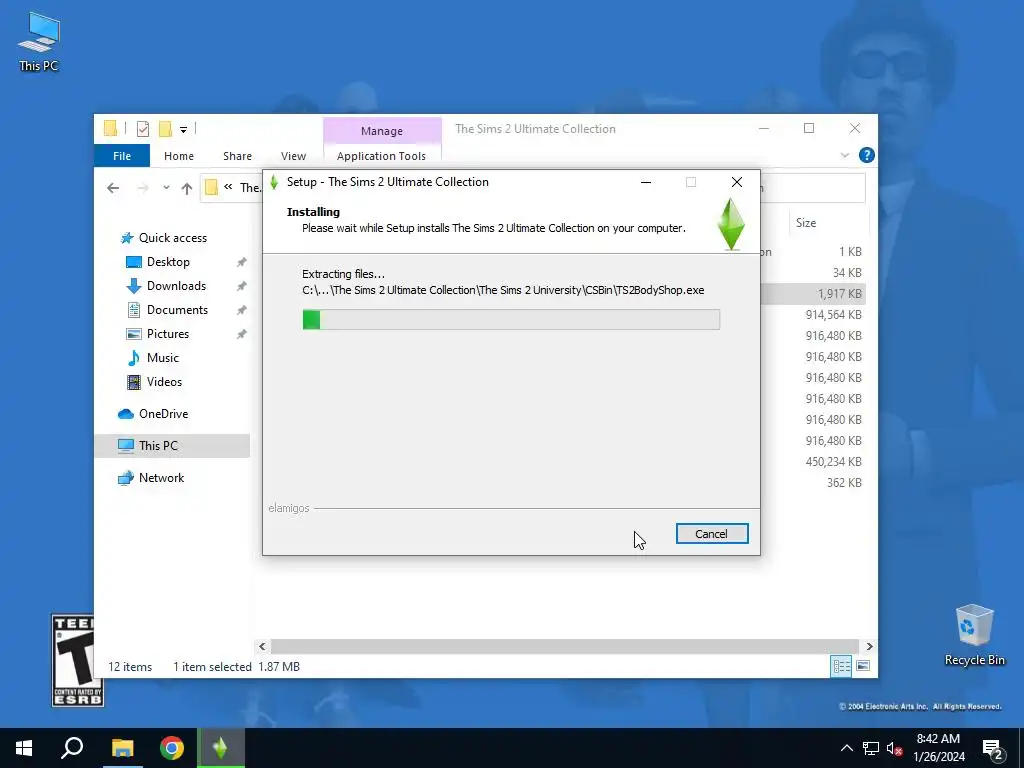Select Desktop in navigation pane
The width and height of the screenshot is (1024, 768).
point(168,262)
